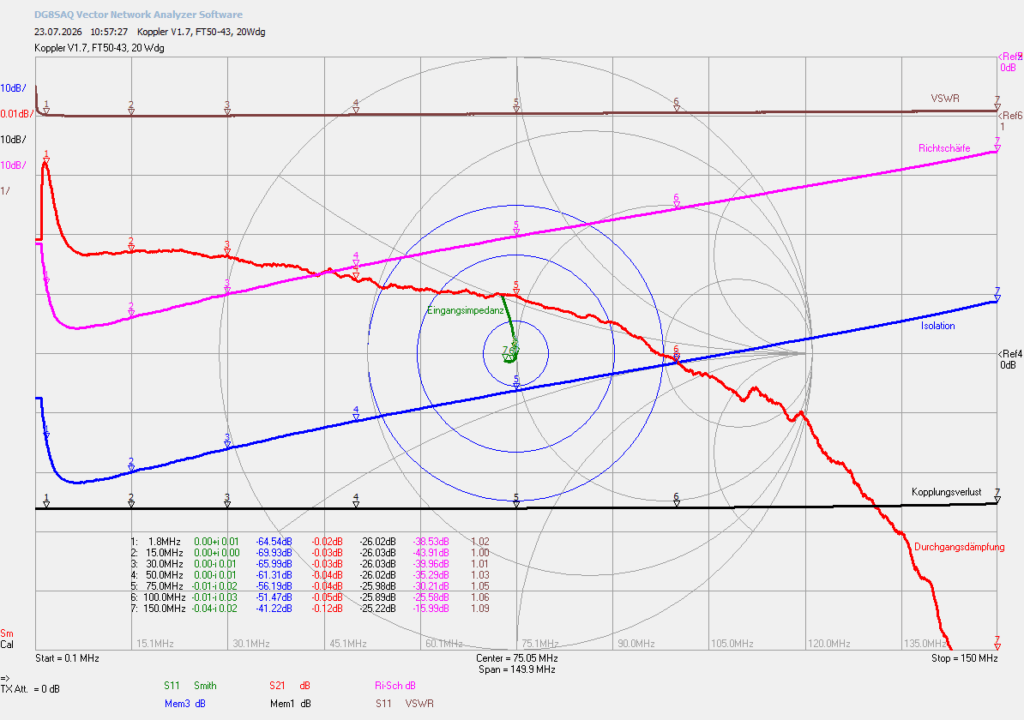The height and width of the screenshot is (720, 1024).
Task: Click the 15.1MHz frequency axis label
Action: (x=155, y=644)
